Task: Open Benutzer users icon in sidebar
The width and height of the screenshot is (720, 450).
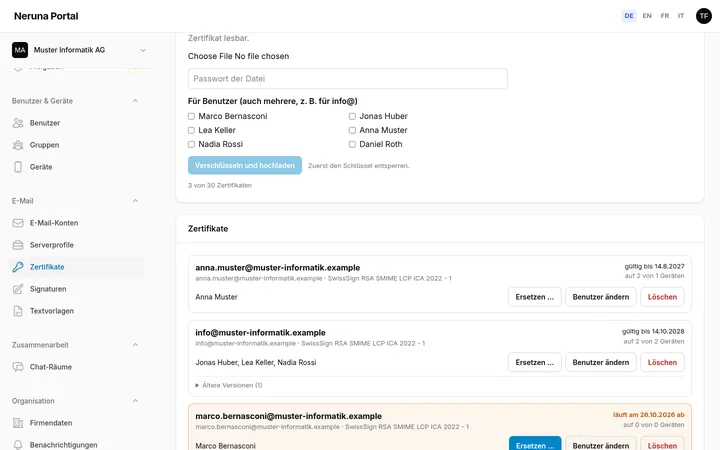Action: 18,123
